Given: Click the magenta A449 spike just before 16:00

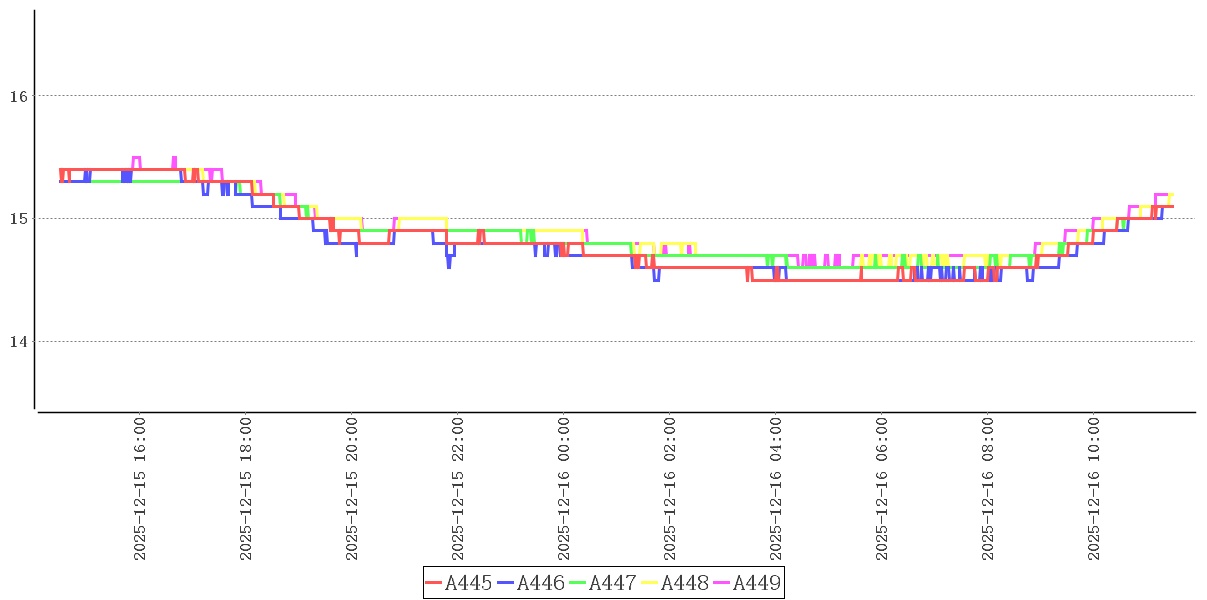Looking at the screenshot, I should (136, 158).
